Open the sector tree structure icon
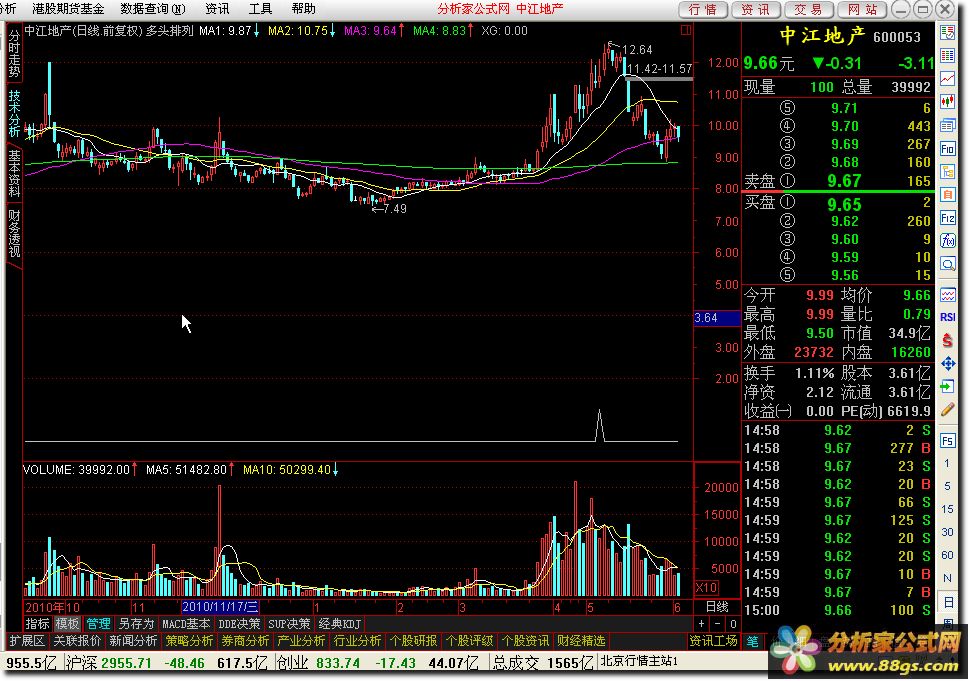 click(x=947, y=171)
